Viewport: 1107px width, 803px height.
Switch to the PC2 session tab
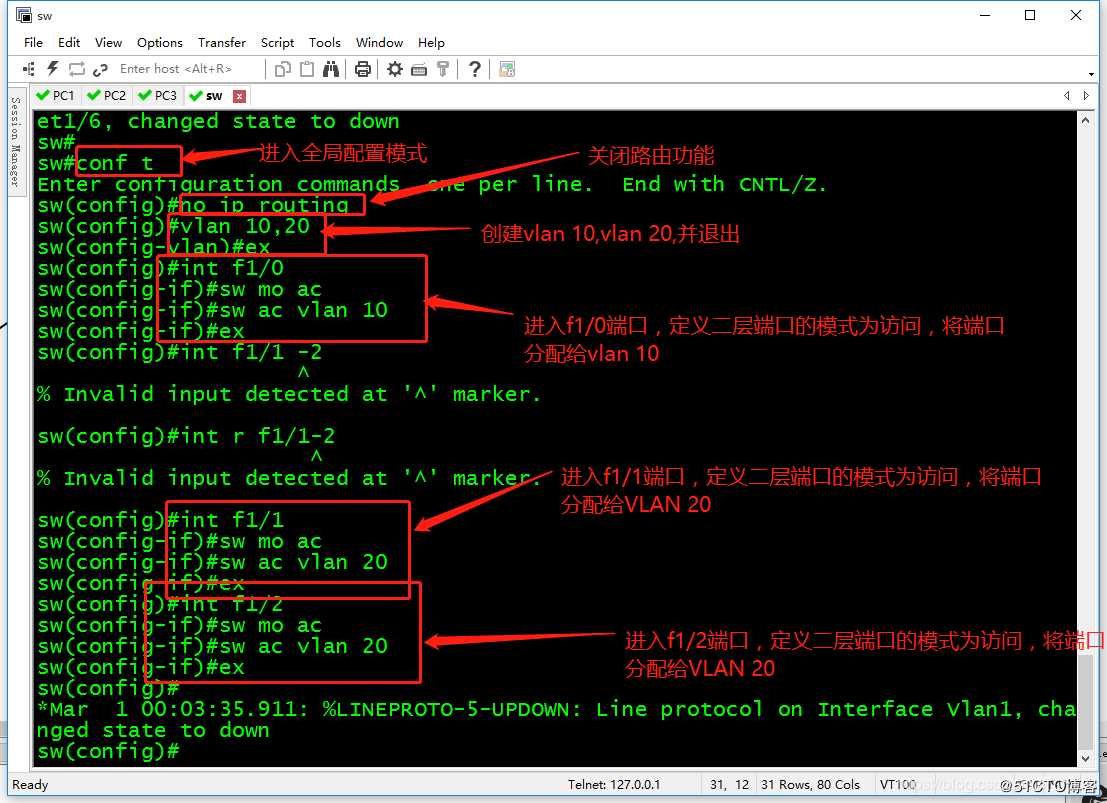coord(107,95)
